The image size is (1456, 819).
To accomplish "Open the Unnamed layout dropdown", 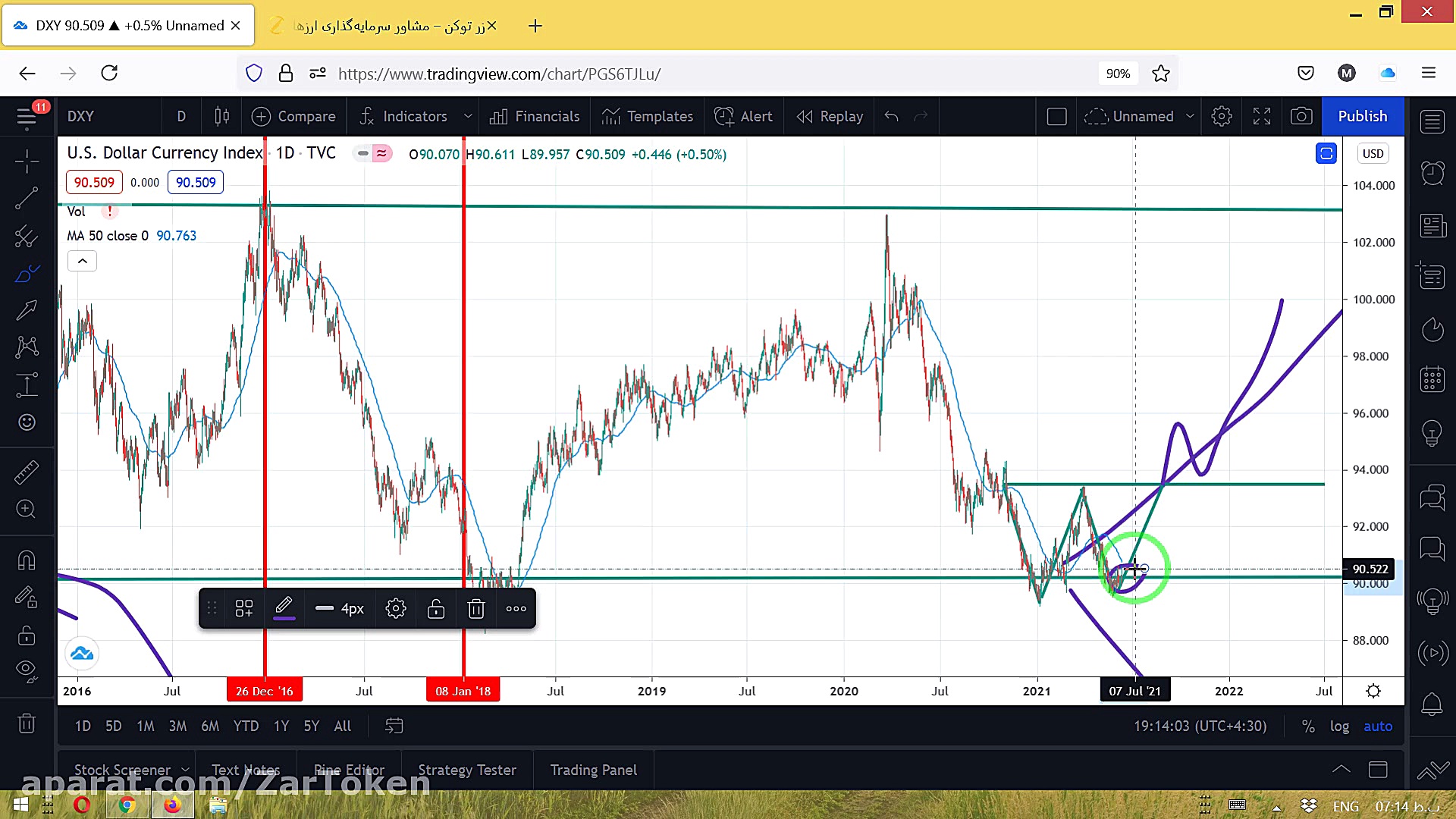I will [x=1140, y=116].
